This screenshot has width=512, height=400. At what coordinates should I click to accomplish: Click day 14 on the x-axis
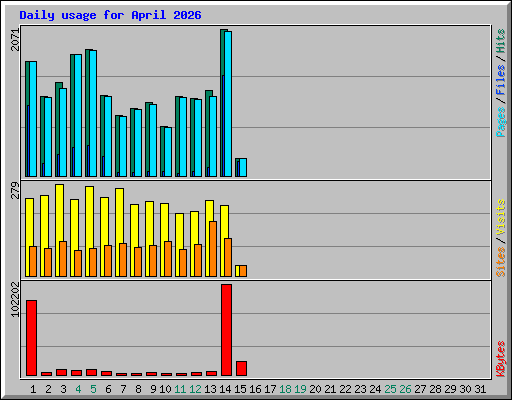(225, 389)
